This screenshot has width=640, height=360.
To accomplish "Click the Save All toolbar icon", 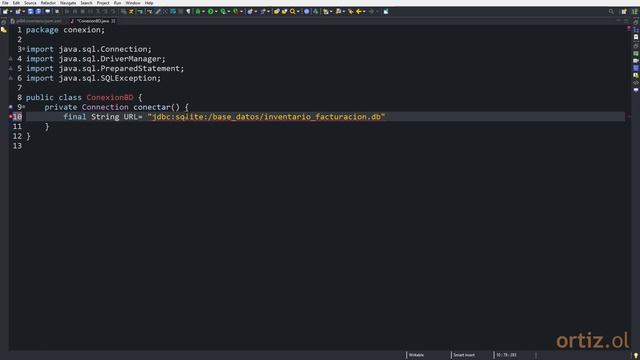I will coord(38,11).
